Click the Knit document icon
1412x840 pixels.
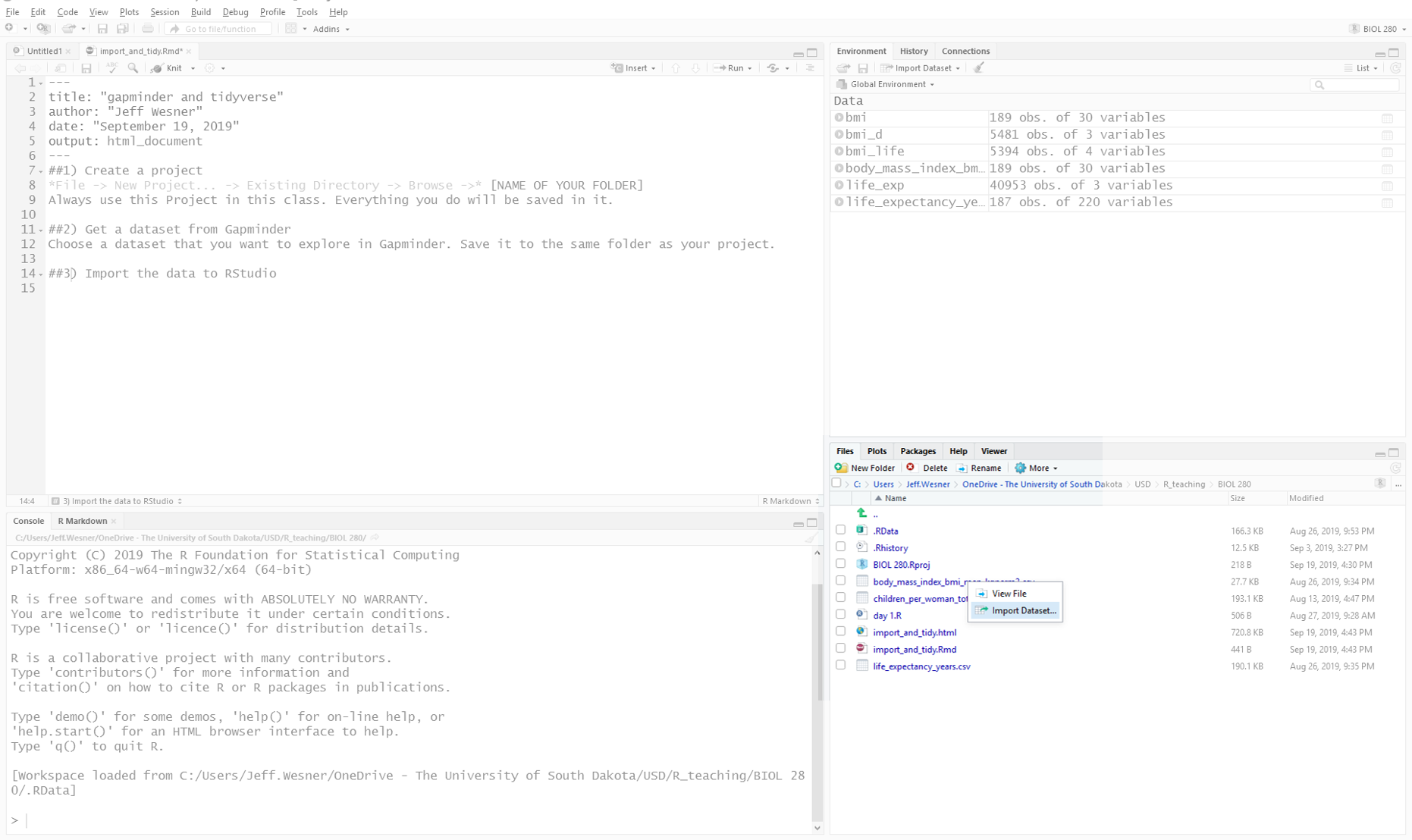(157, 68)
